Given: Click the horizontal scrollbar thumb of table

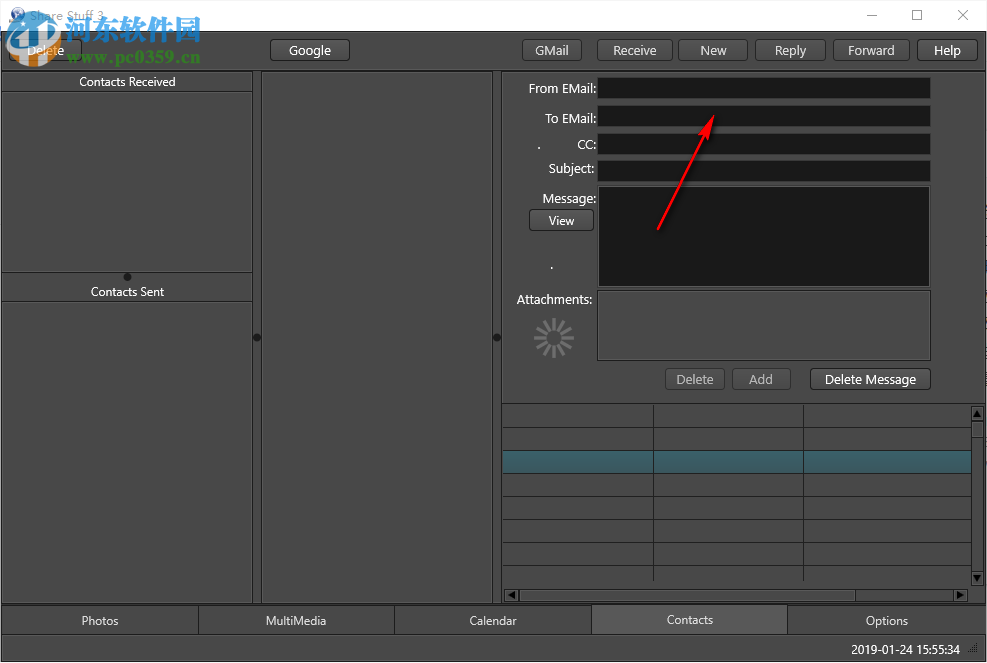Looking at the screenshot, I should [687, 595].
